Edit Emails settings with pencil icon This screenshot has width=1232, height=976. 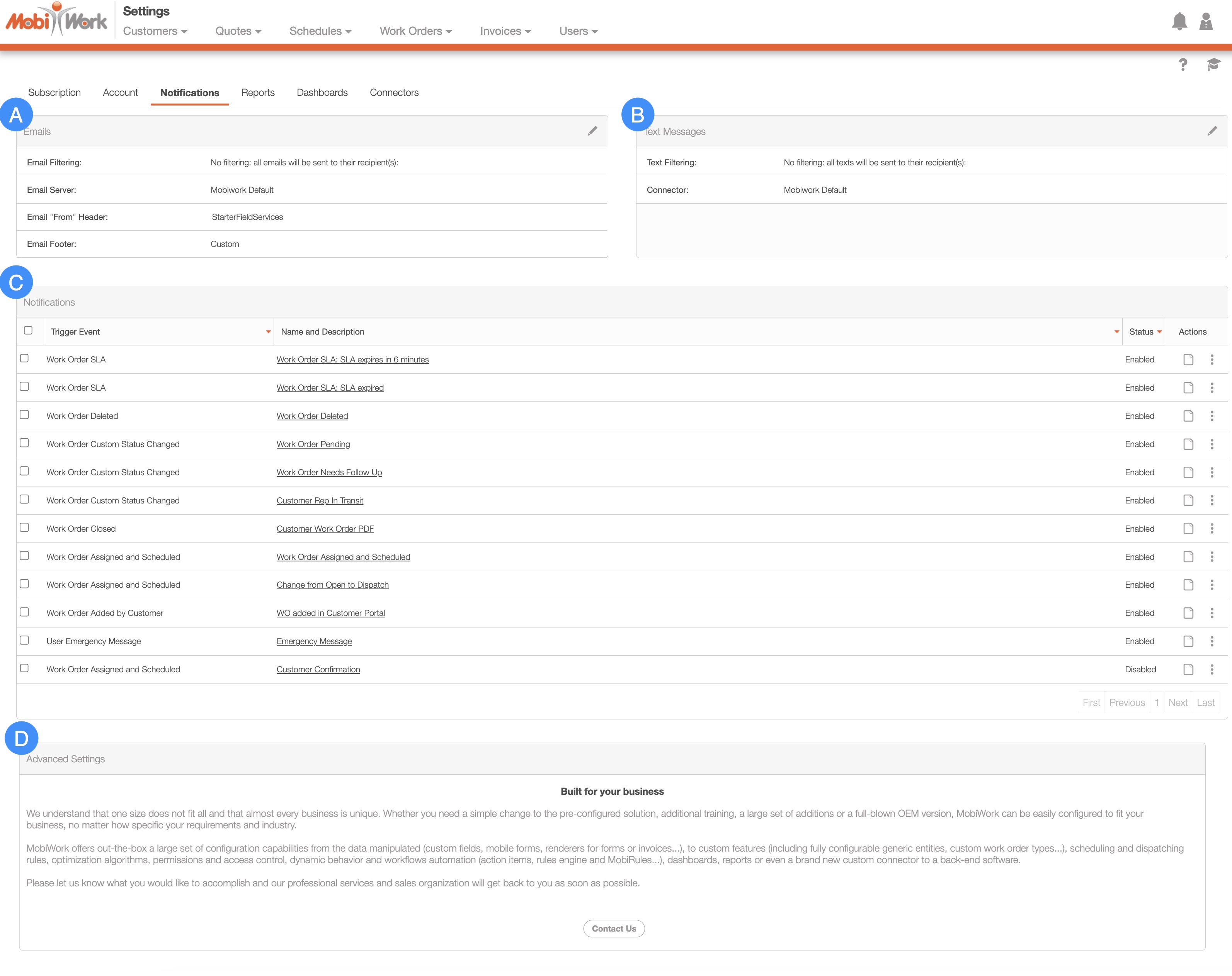pyautogui.click(x=592, y=131)
